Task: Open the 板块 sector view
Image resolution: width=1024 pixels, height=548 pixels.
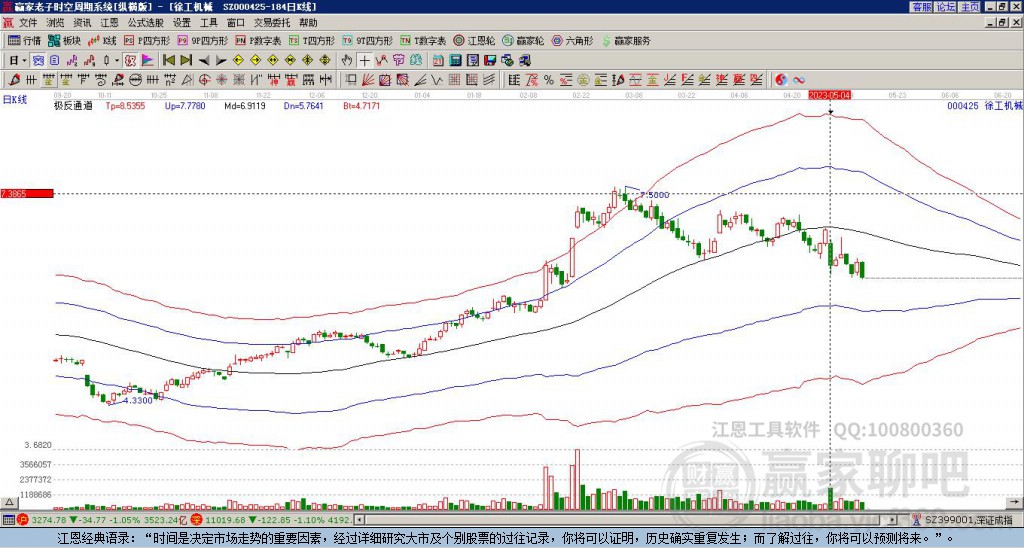Action: point(64,40)
